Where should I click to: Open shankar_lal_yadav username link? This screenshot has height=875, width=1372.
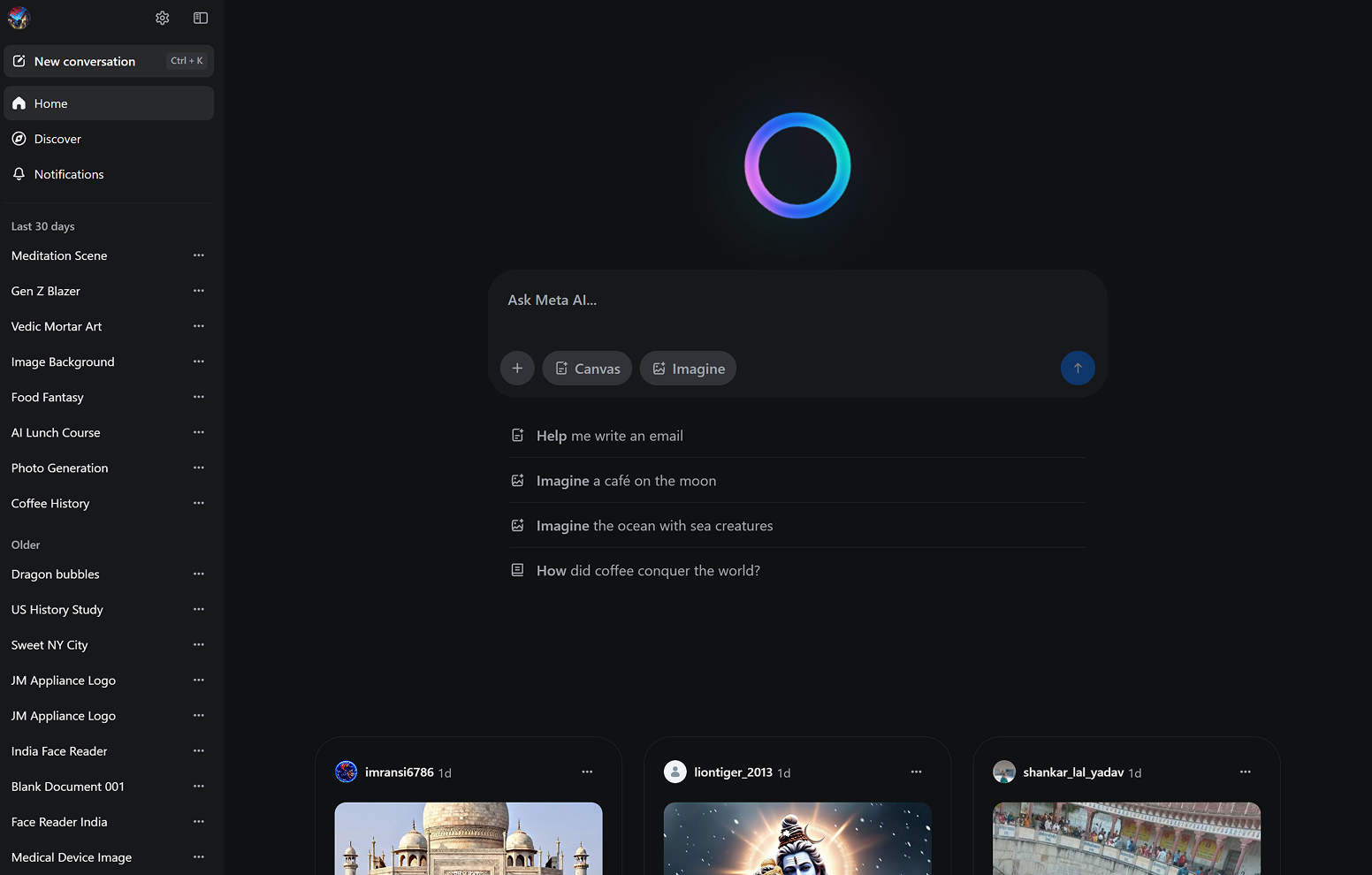[1073, 772]
